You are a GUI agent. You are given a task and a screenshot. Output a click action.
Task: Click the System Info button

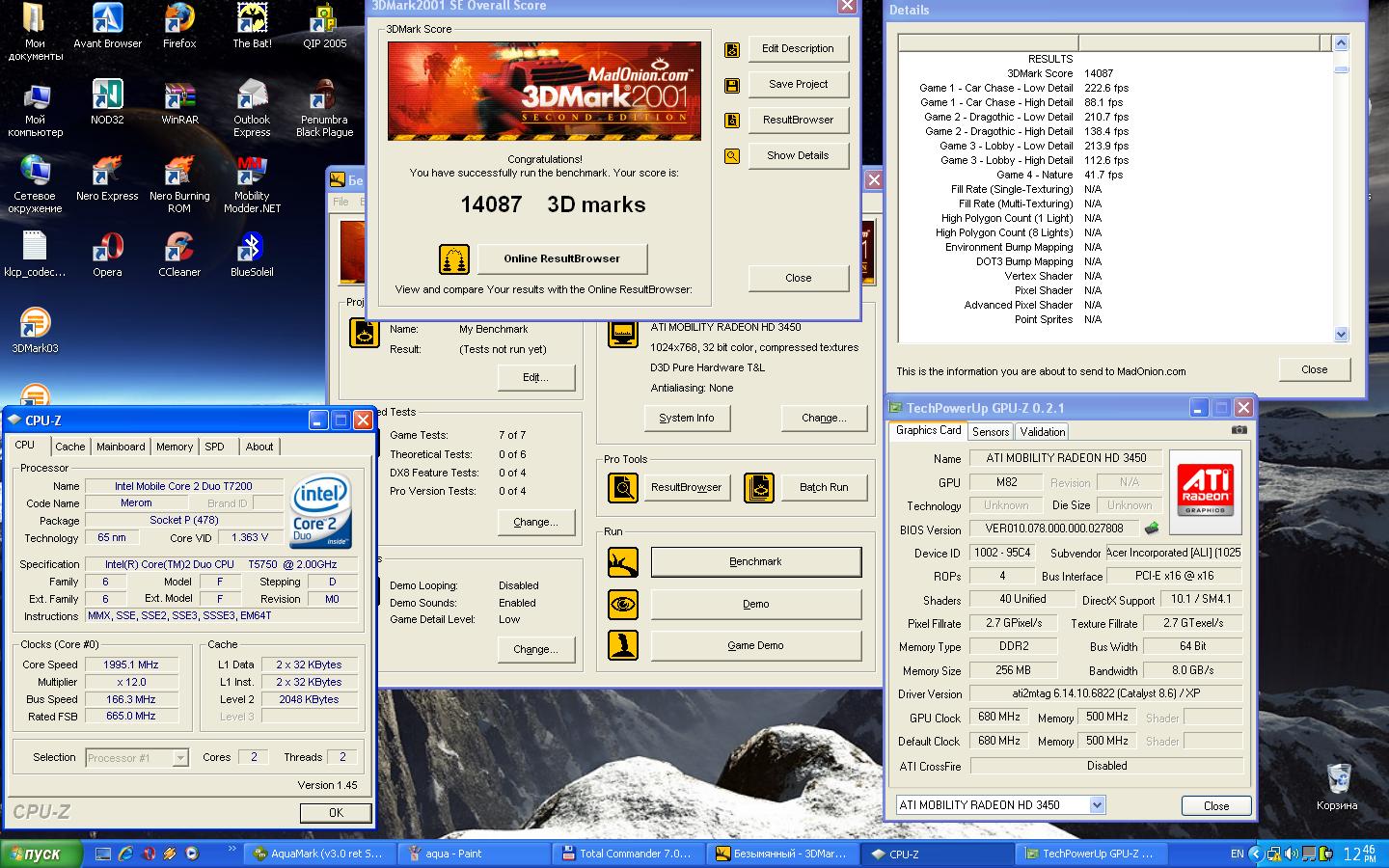click(687, 419)
